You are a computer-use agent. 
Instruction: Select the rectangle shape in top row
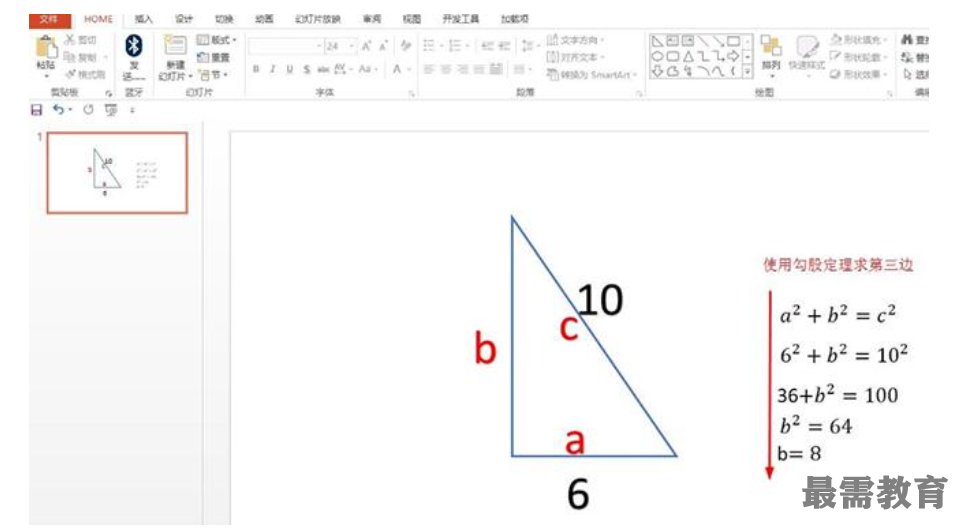click(734, 41)
